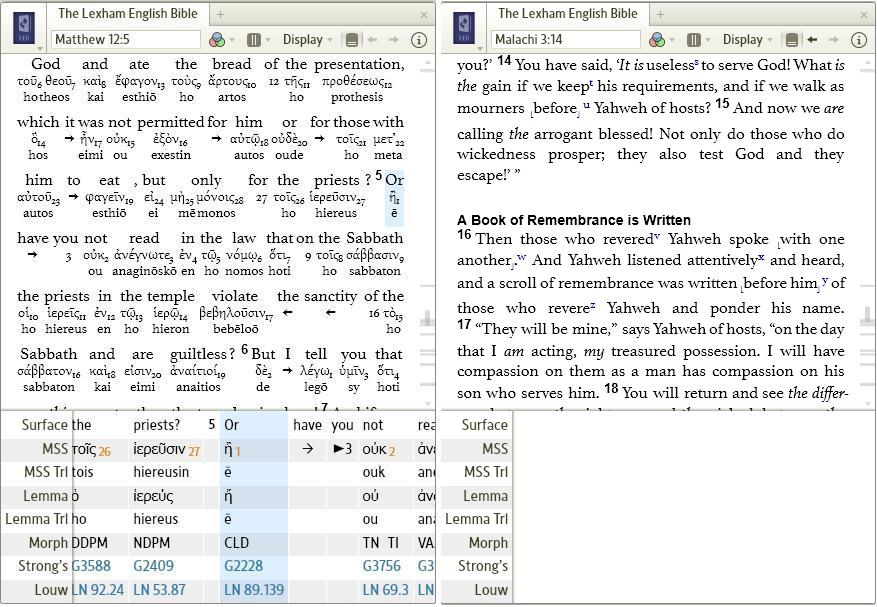Toggle interlinear ribbon icon in Malachi panel
The width and height of the screenshot is (877, 607).
791,40
